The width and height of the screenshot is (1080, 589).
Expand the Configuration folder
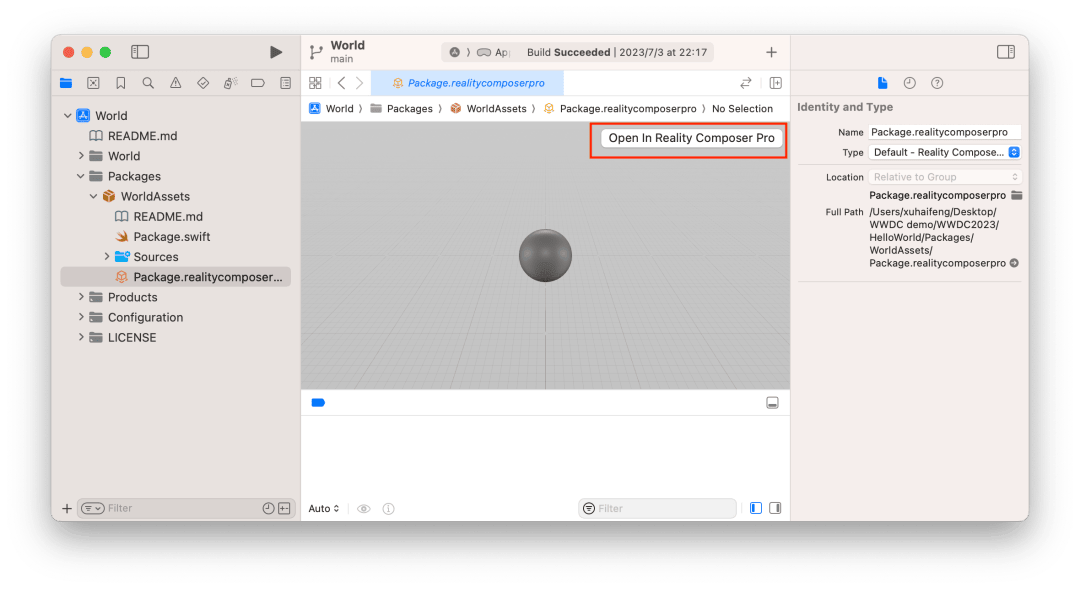pyautogui.click(x=81, y=317)
